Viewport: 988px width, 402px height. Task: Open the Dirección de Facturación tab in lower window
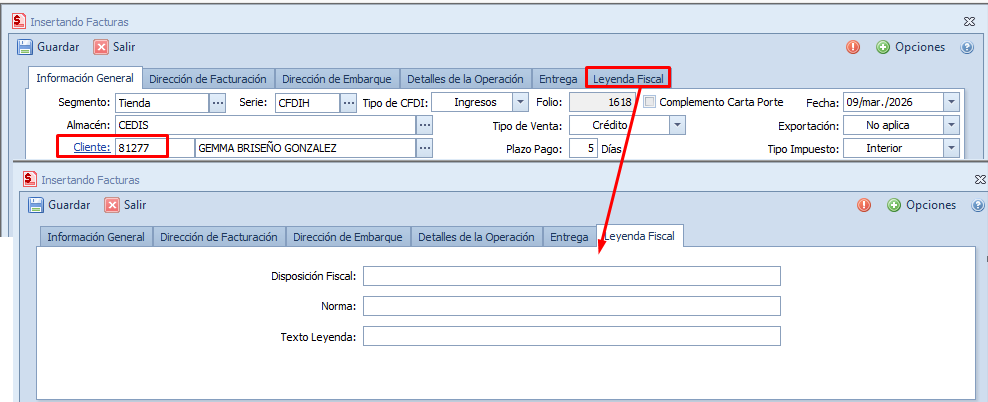(218, 237)
